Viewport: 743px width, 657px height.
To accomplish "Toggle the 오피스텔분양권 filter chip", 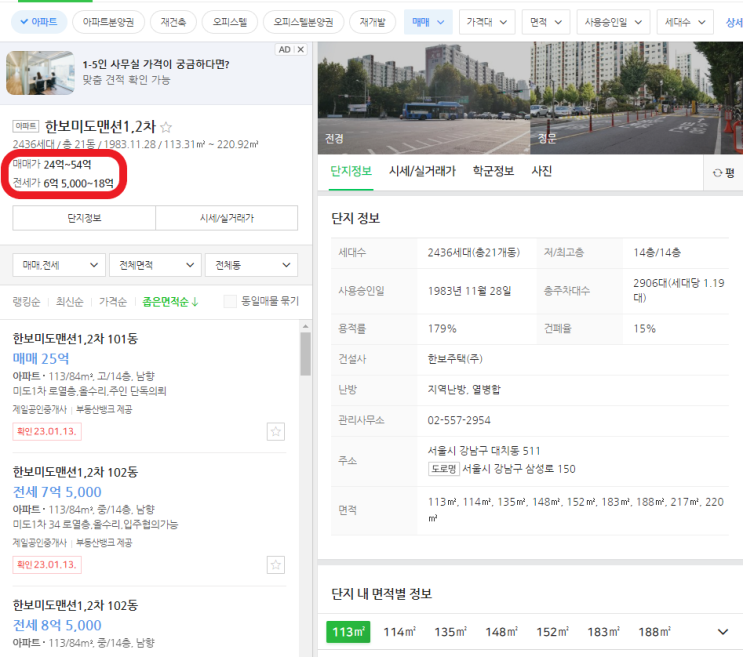I will 303,22.
